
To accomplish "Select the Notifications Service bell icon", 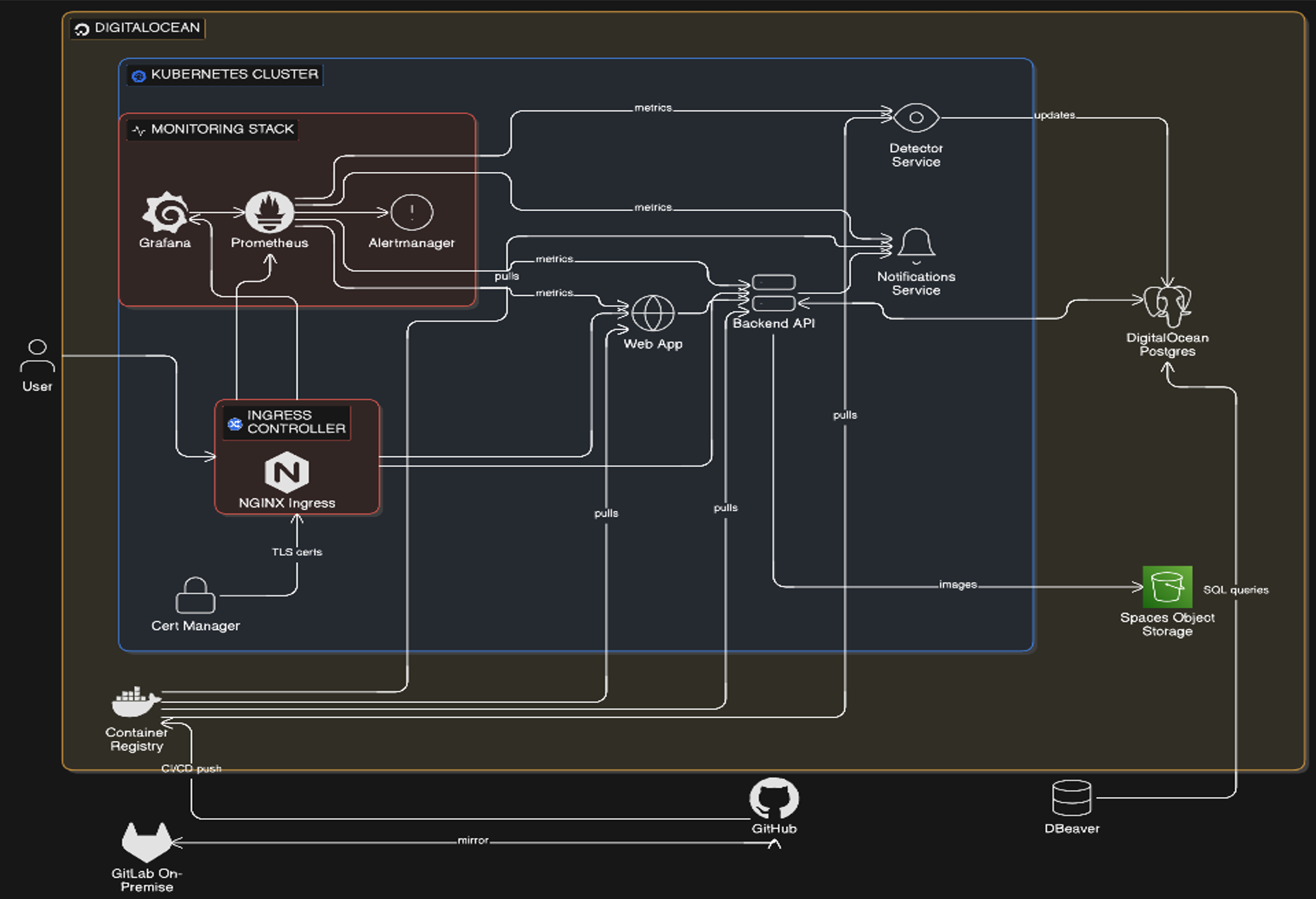I will tap(916, 245).
